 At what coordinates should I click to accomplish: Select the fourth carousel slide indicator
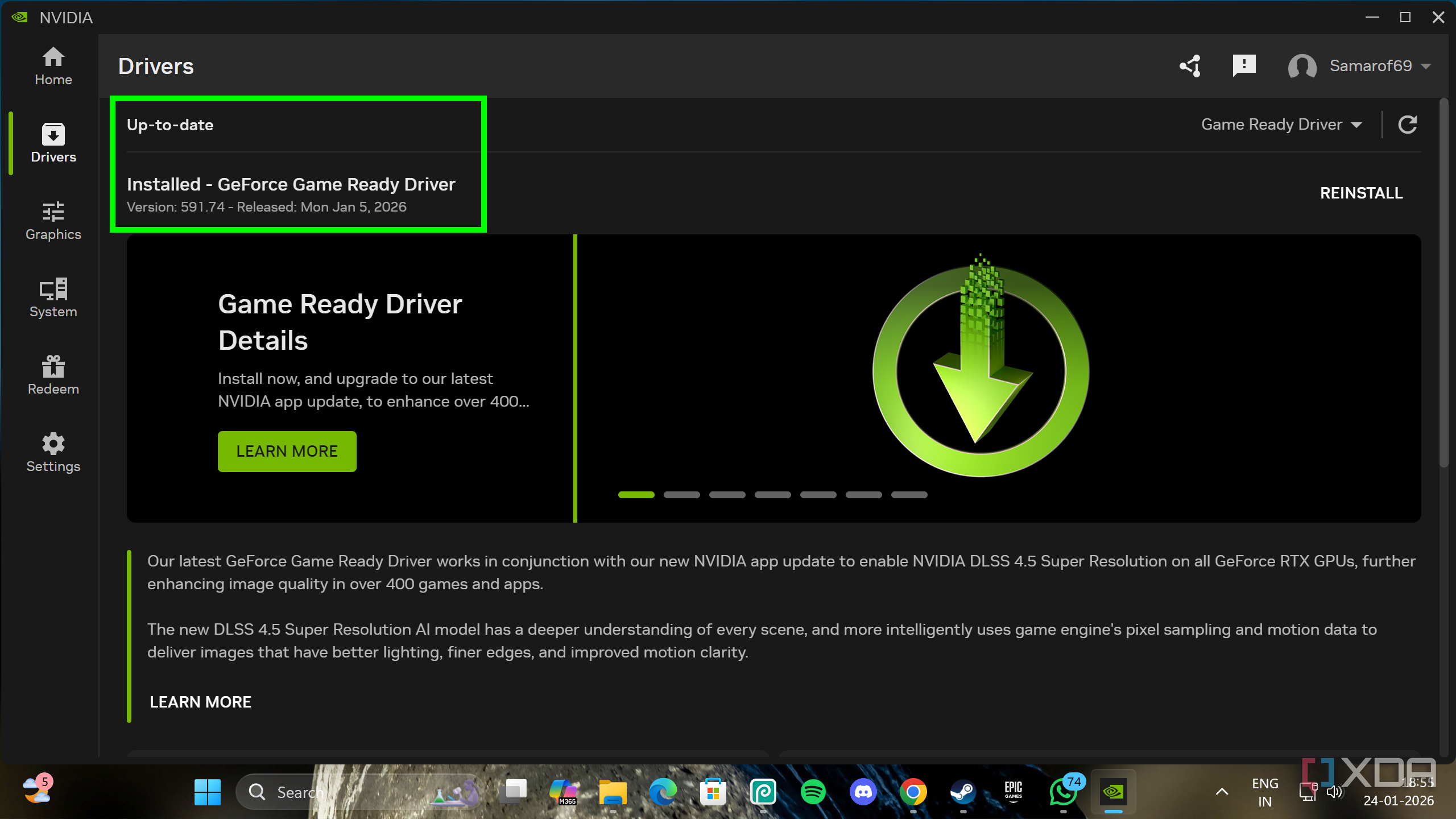click(772, 495)
